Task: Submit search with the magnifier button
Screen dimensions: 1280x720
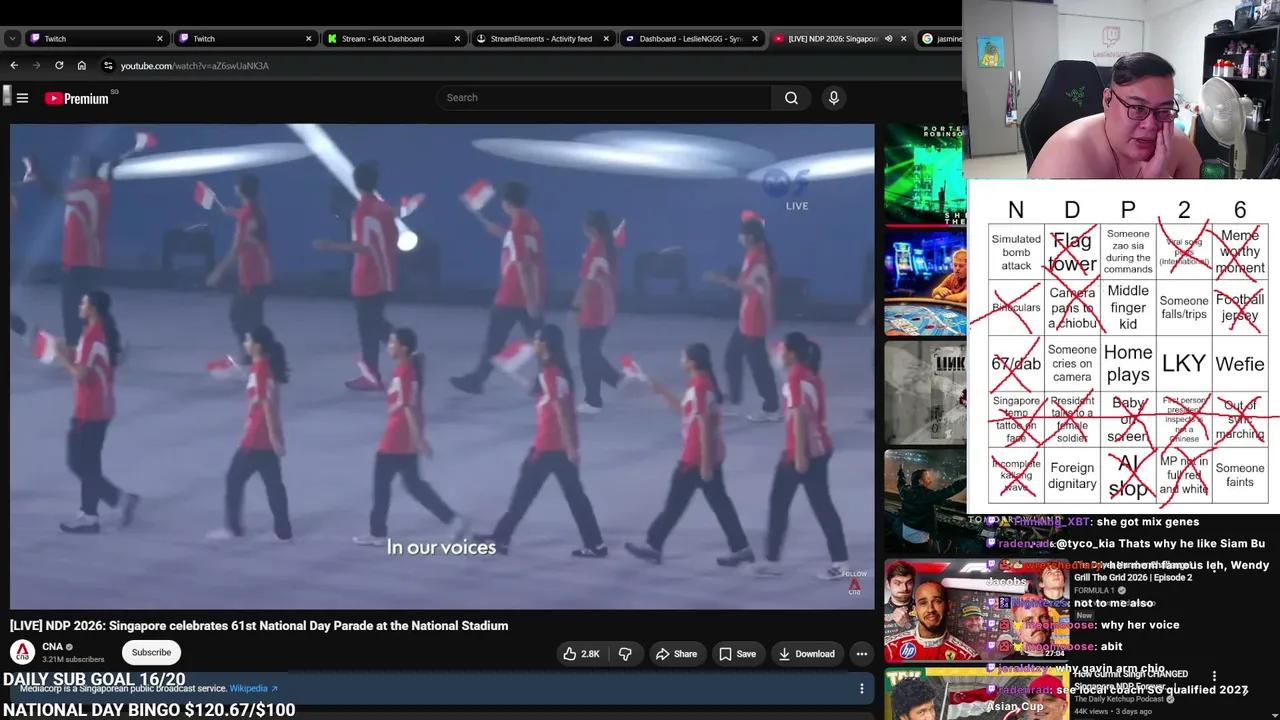Action: (x=791, y=98)
